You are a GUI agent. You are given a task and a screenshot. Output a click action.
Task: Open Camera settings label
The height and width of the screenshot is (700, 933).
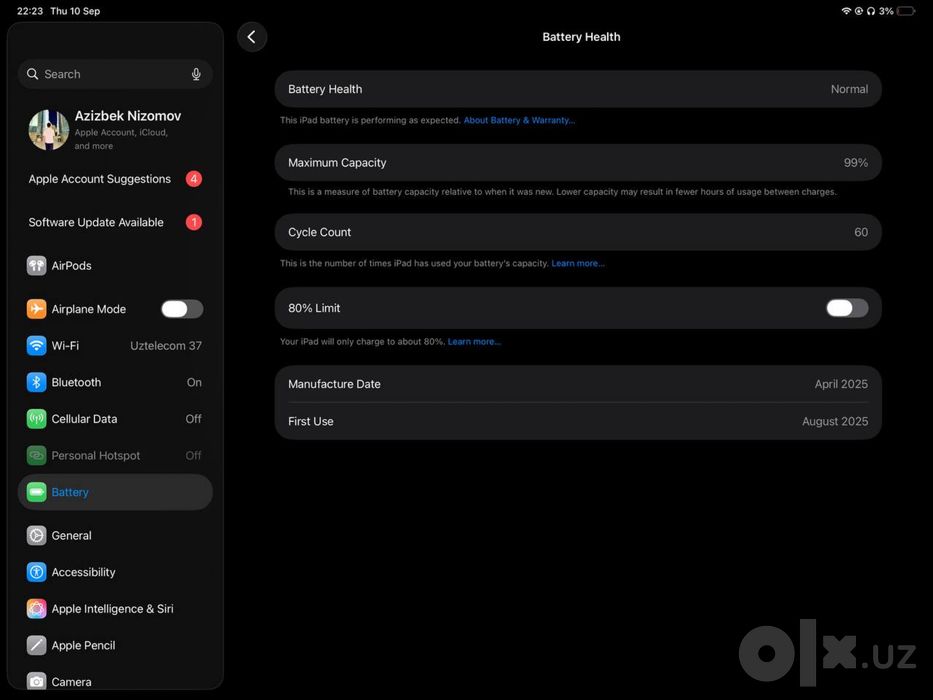pyautogui.click(x=71, y=682)
